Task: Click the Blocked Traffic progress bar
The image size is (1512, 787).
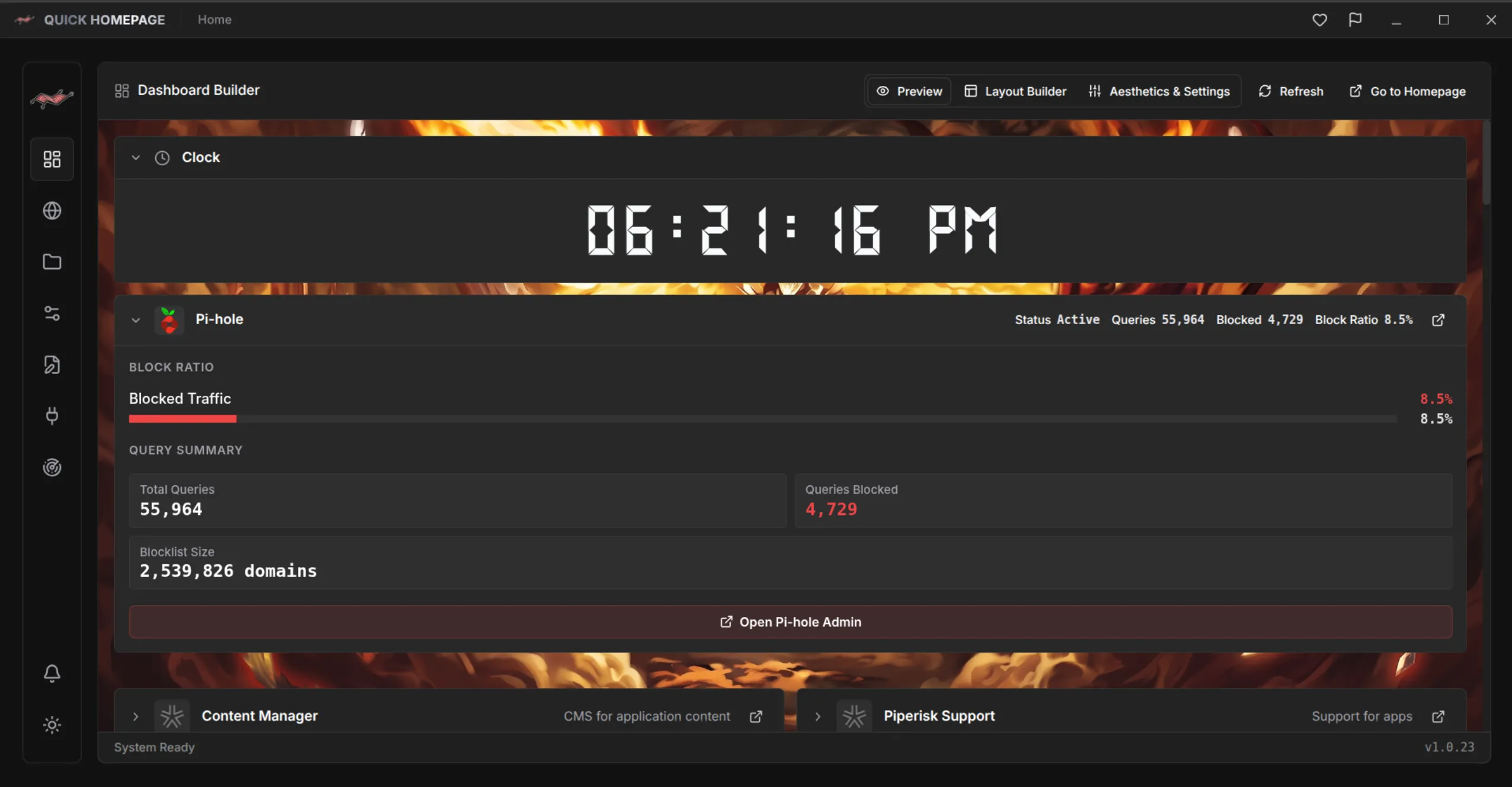Action: click(763, 419)
